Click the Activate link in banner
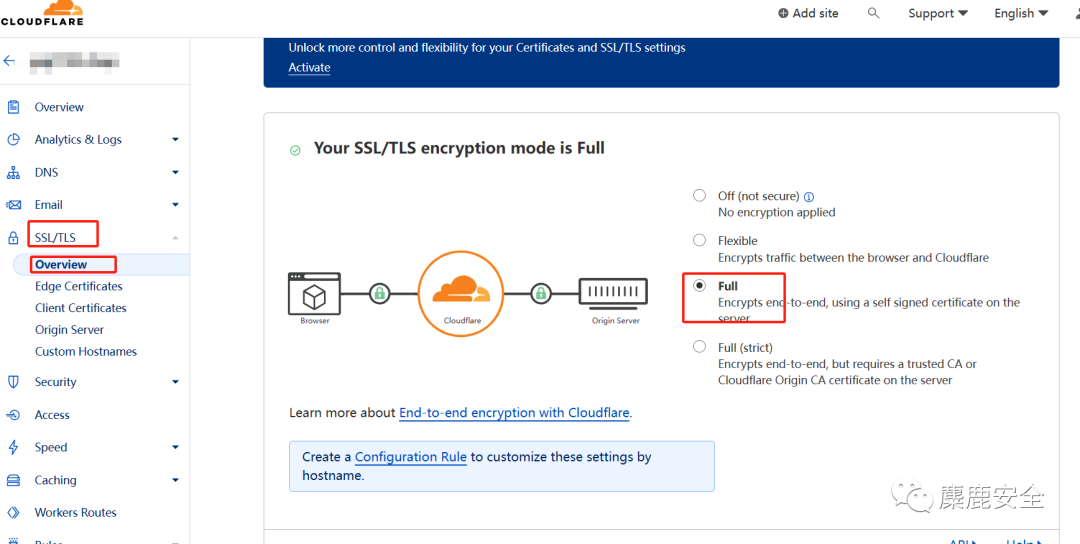1080x544 pixels. [309, 67]
